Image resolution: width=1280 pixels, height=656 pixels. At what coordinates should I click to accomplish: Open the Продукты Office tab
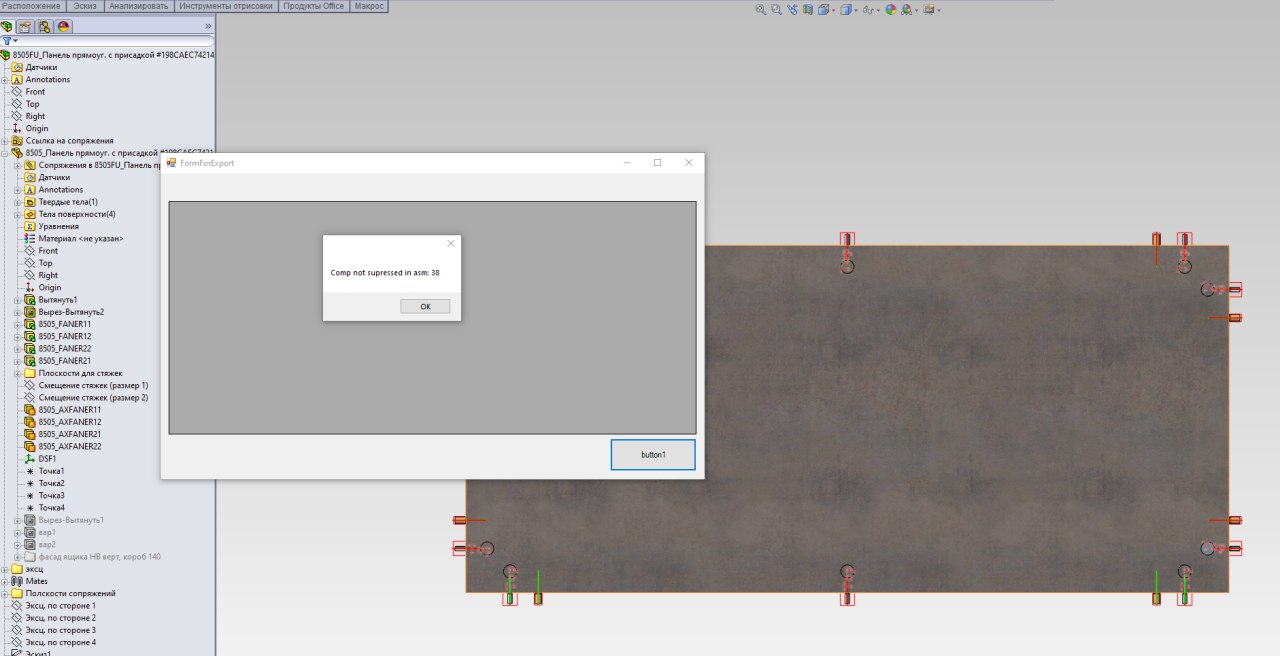tap(313, 6)
